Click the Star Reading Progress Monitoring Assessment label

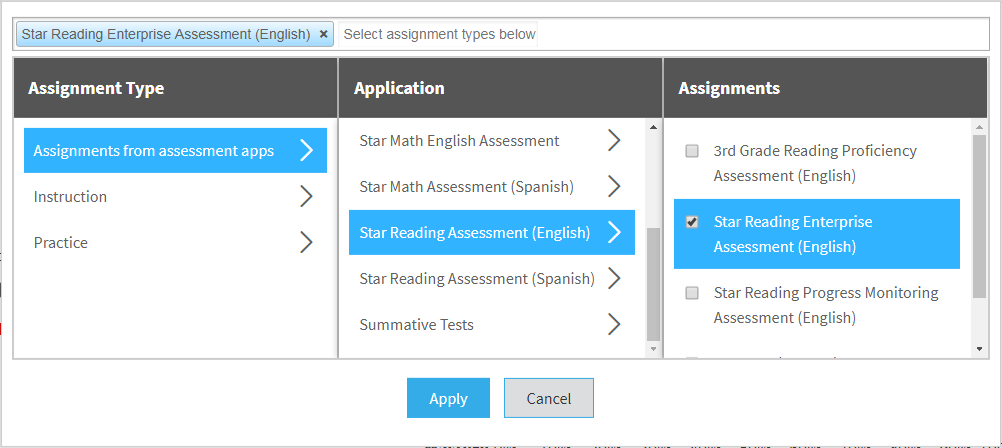[x=826, y=305]
